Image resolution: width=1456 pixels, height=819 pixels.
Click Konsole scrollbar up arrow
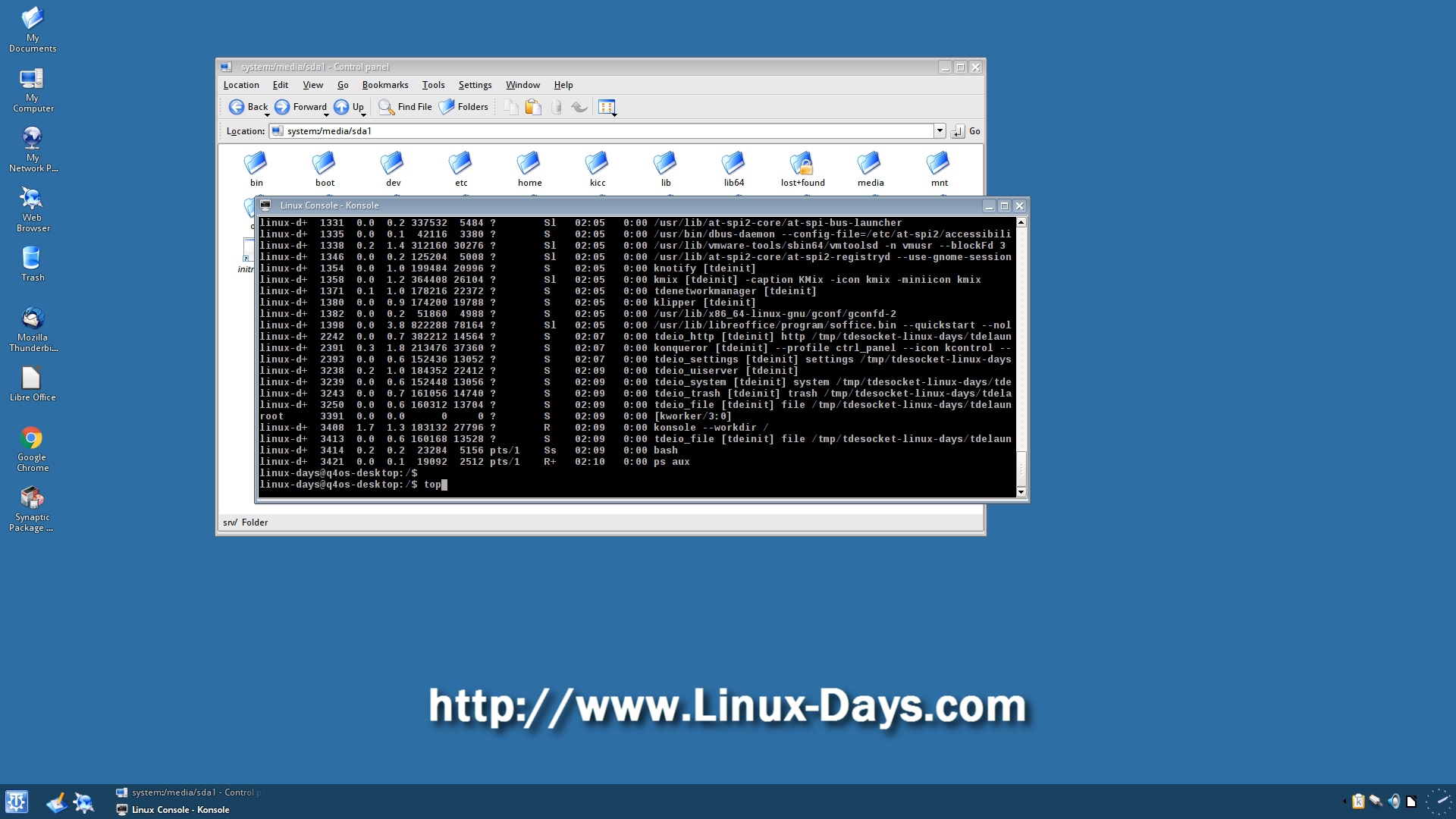click(x=1021, y=222)
